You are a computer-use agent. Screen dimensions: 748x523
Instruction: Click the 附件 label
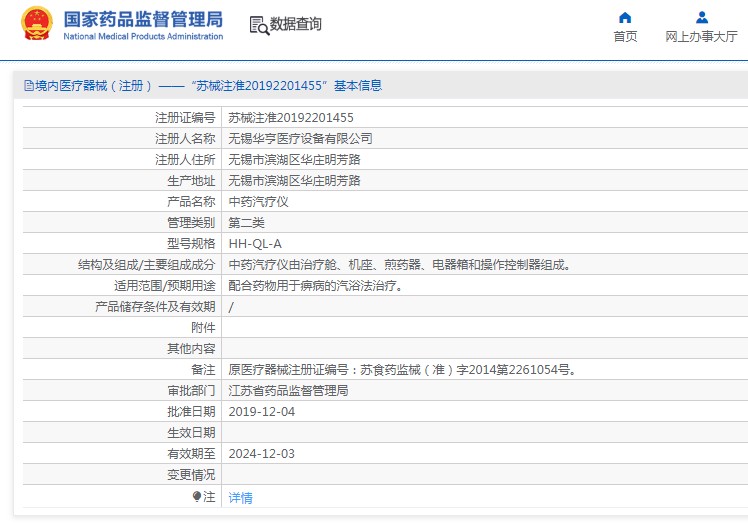point(203,327)
